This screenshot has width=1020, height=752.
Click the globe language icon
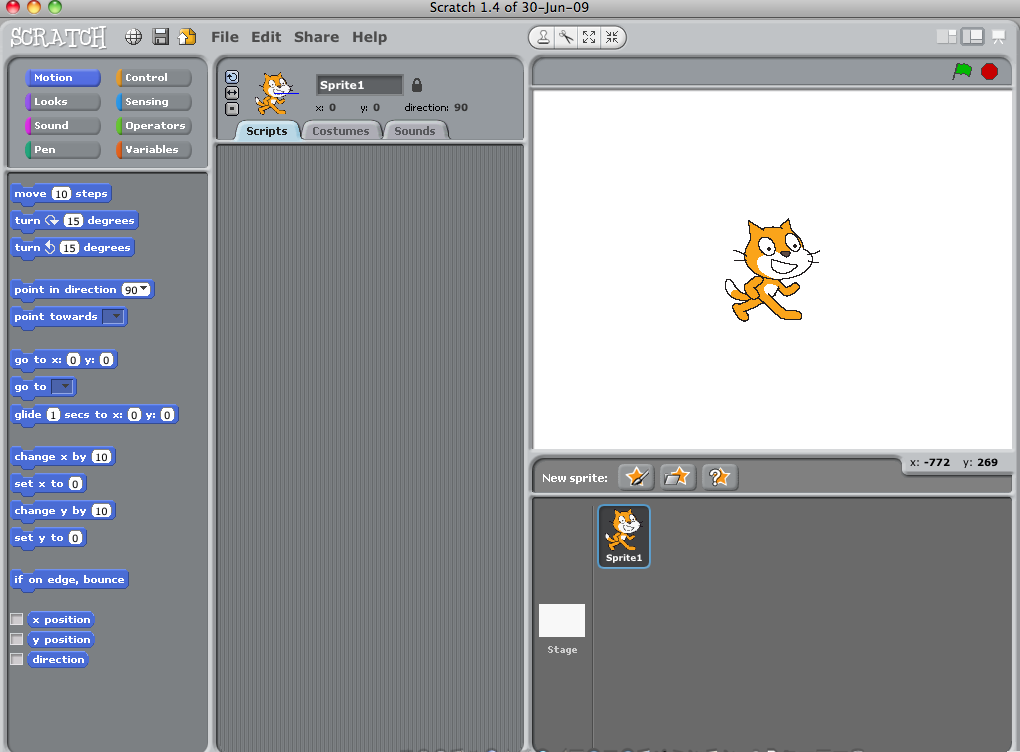tap(133, 37)
